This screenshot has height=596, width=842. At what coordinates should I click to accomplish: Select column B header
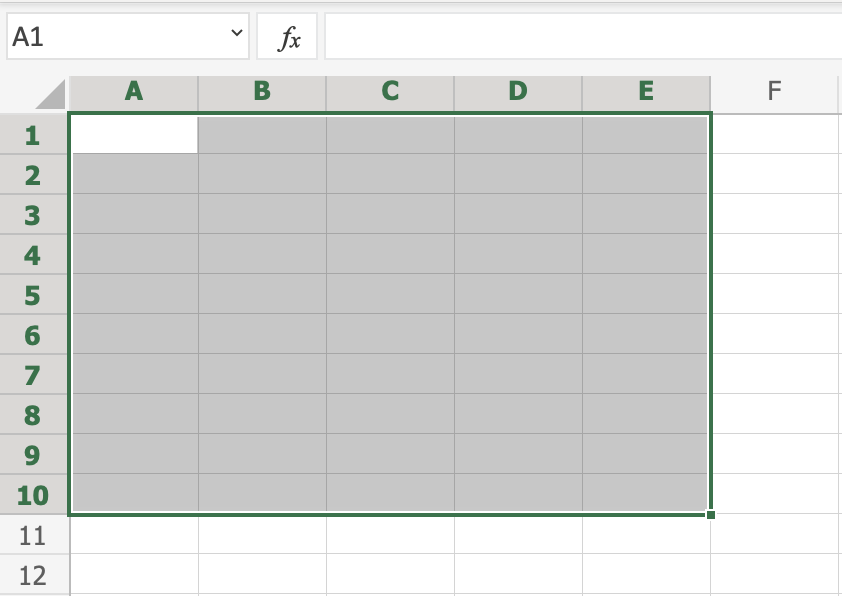(262, 92)
